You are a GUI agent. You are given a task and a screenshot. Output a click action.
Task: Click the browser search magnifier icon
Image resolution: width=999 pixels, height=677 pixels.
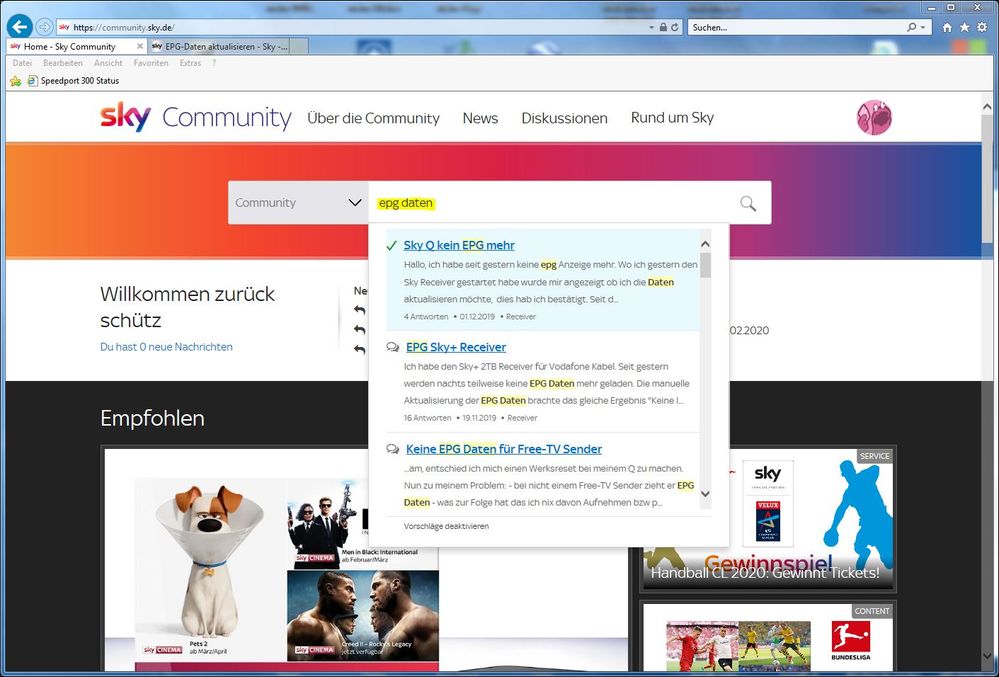point(912,27)
